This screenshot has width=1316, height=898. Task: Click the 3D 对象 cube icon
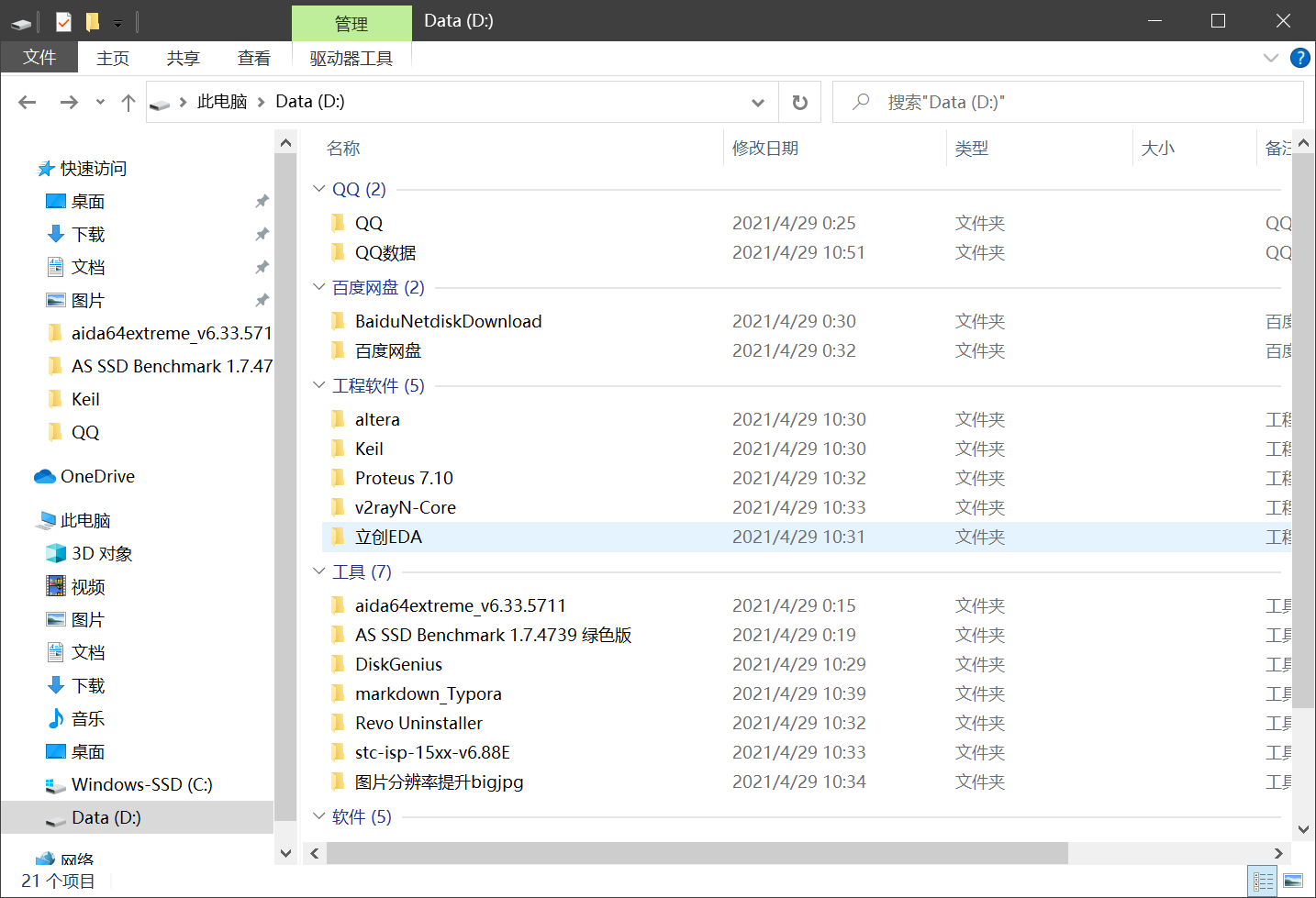click(56, 553)
